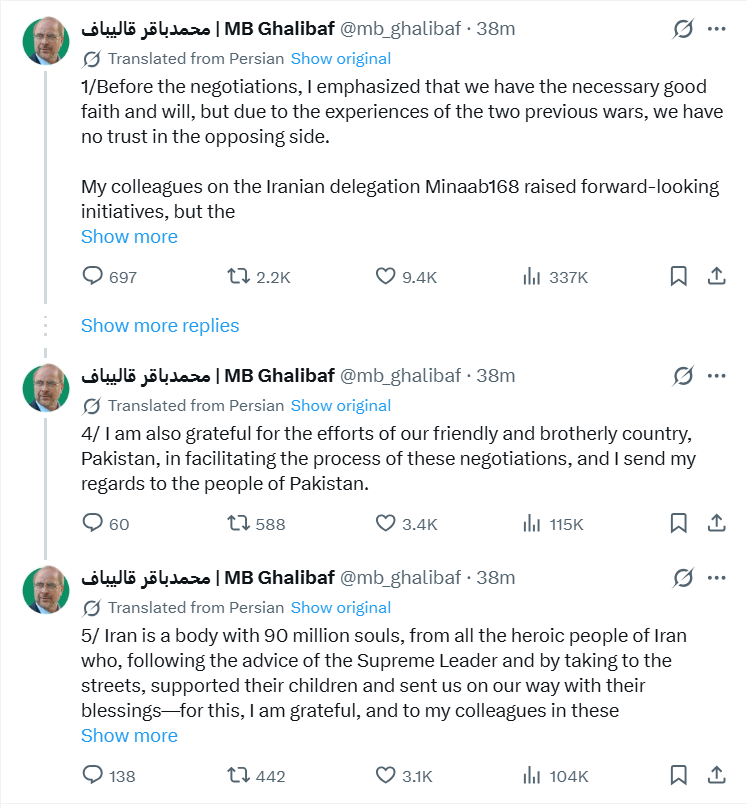This screenshot has width=747, height=808.
Task: Share the Pakistan gratitude tweet
Action: coord(717,523)
